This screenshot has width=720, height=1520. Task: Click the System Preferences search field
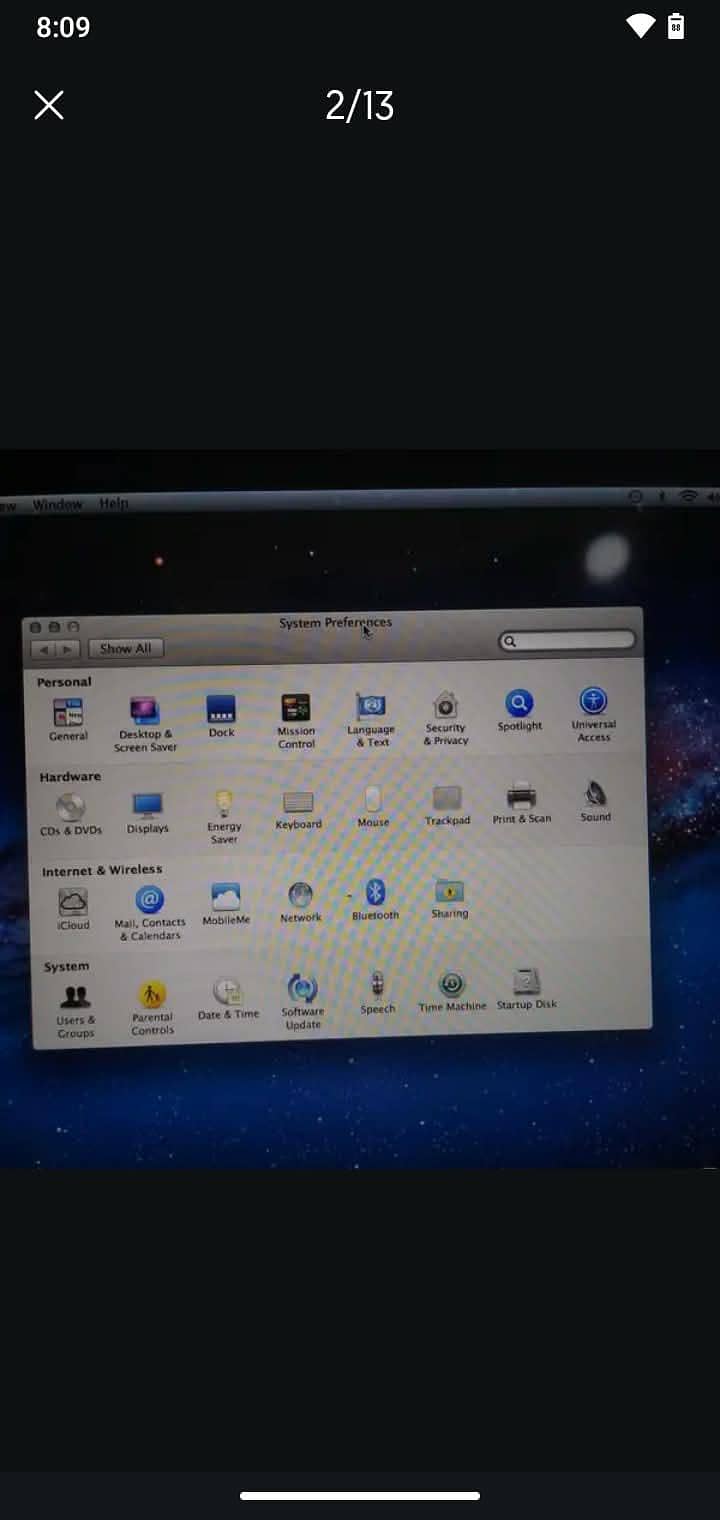[x=567, y=640]
